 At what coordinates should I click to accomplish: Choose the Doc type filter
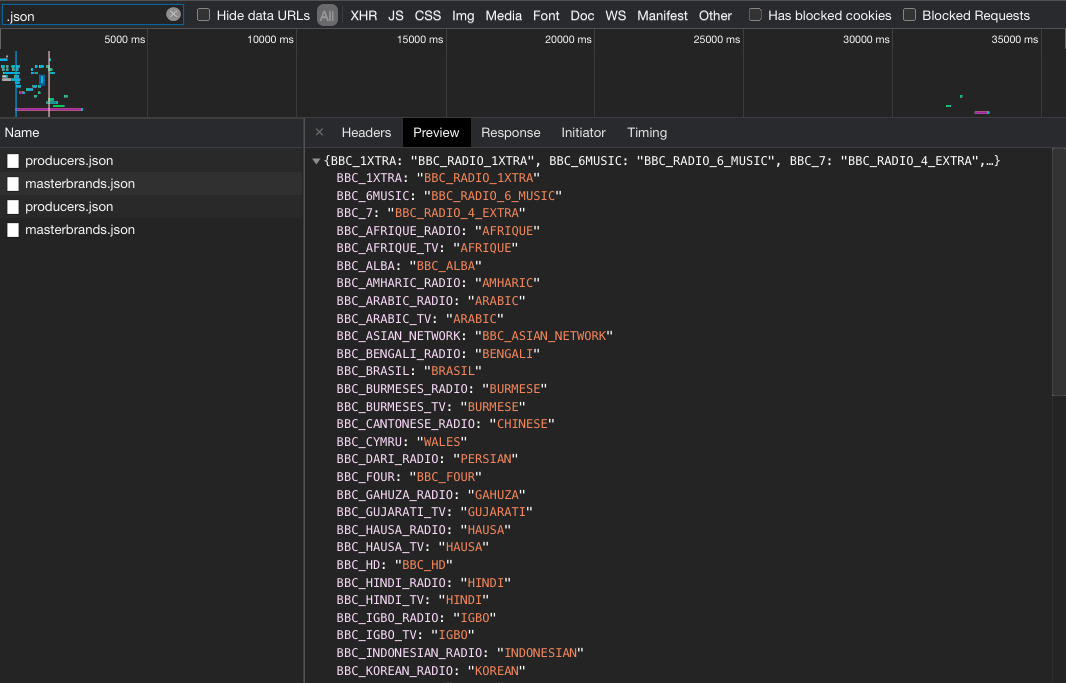tap(582, 16)
